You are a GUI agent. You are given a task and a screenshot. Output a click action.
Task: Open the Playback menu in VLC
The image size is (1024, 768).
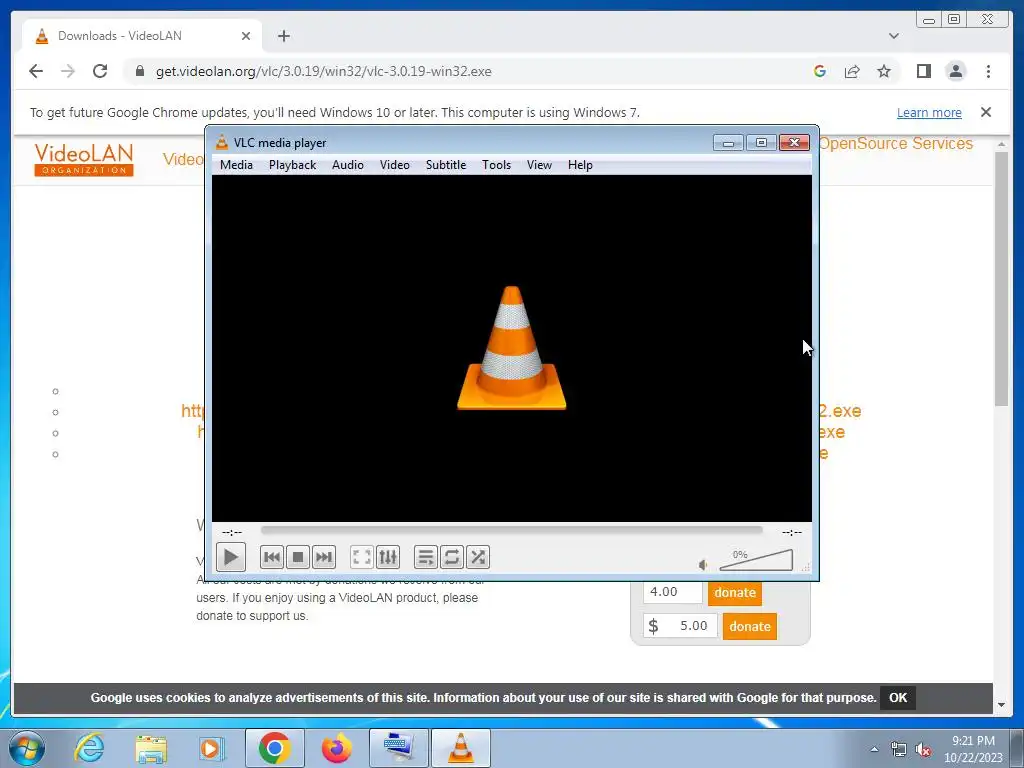tap(293, 165)
